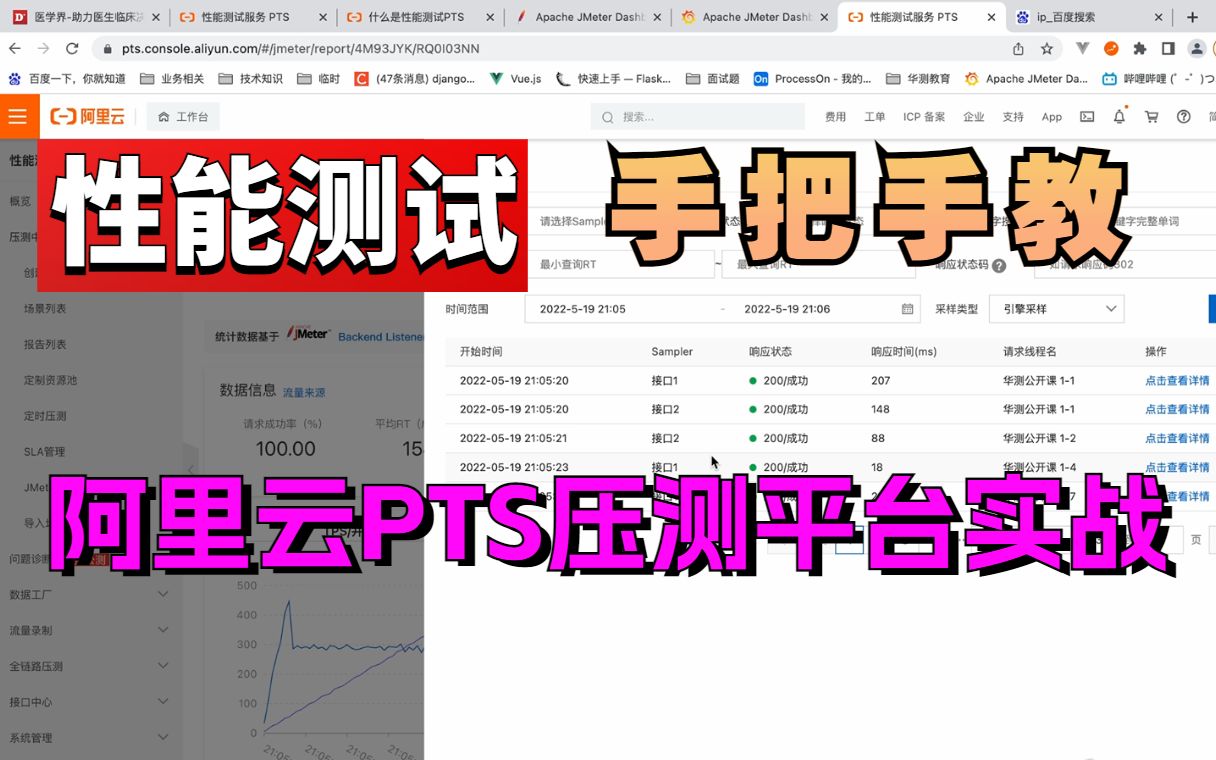The height and width of the screenshot is (760, 1216).
Task: Open the 百度一下,你就知道 bookmark
Action: [x=67, y=79]
